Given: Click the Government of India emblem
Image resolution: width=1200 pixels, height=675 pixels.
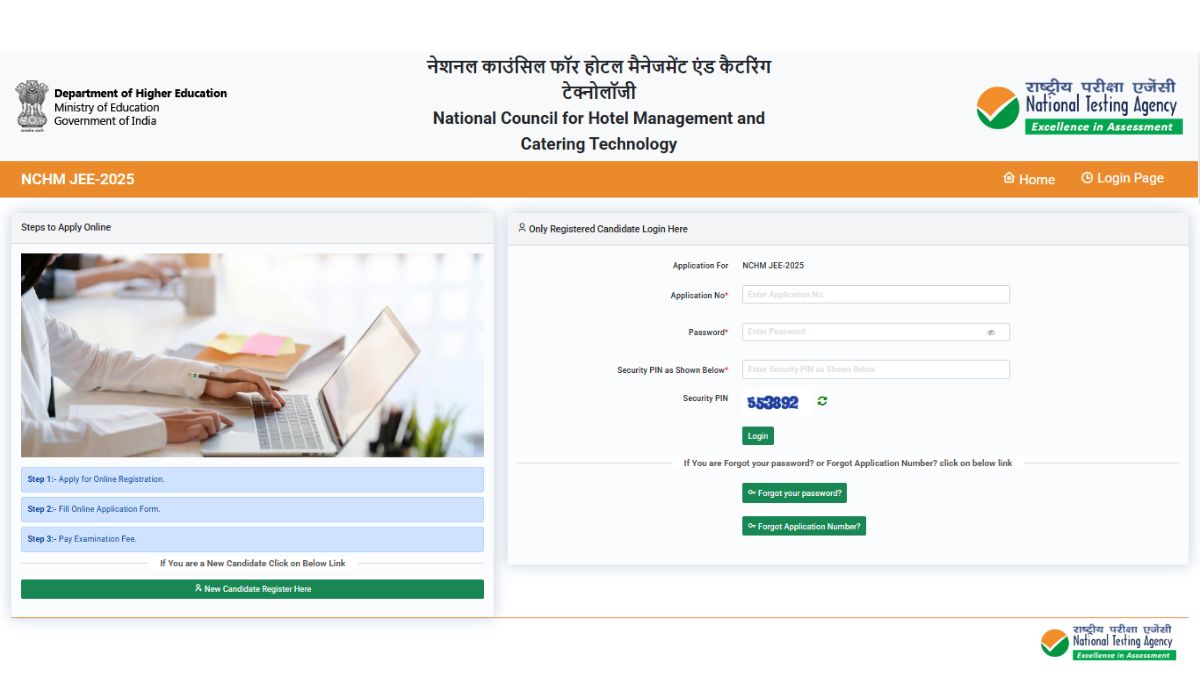Looking at the screenshot, I should pos(33,103).
